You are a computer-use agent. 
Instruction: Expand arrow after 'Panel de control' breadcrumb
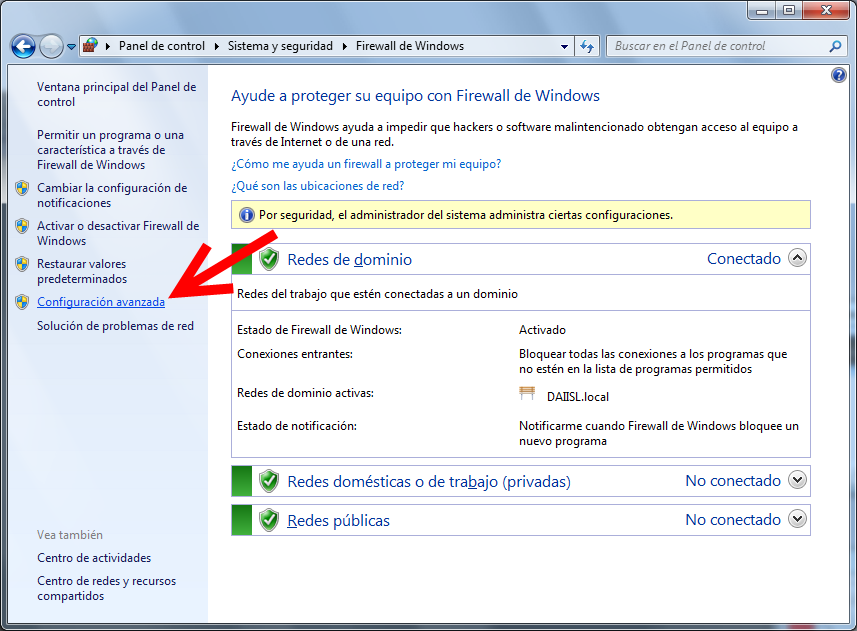[x=217, y=46]
